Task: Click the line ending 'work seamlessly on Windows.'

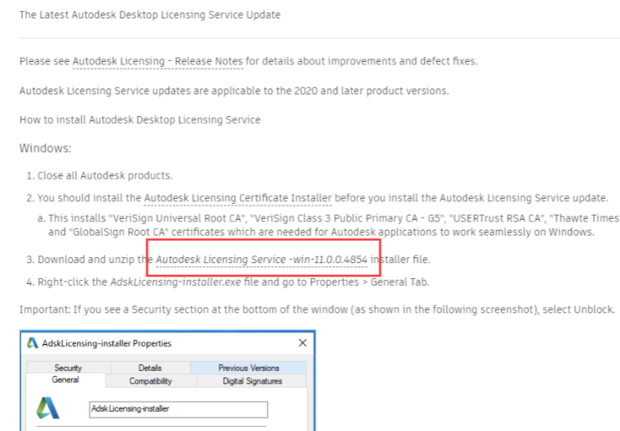Action: coord(321,232)
